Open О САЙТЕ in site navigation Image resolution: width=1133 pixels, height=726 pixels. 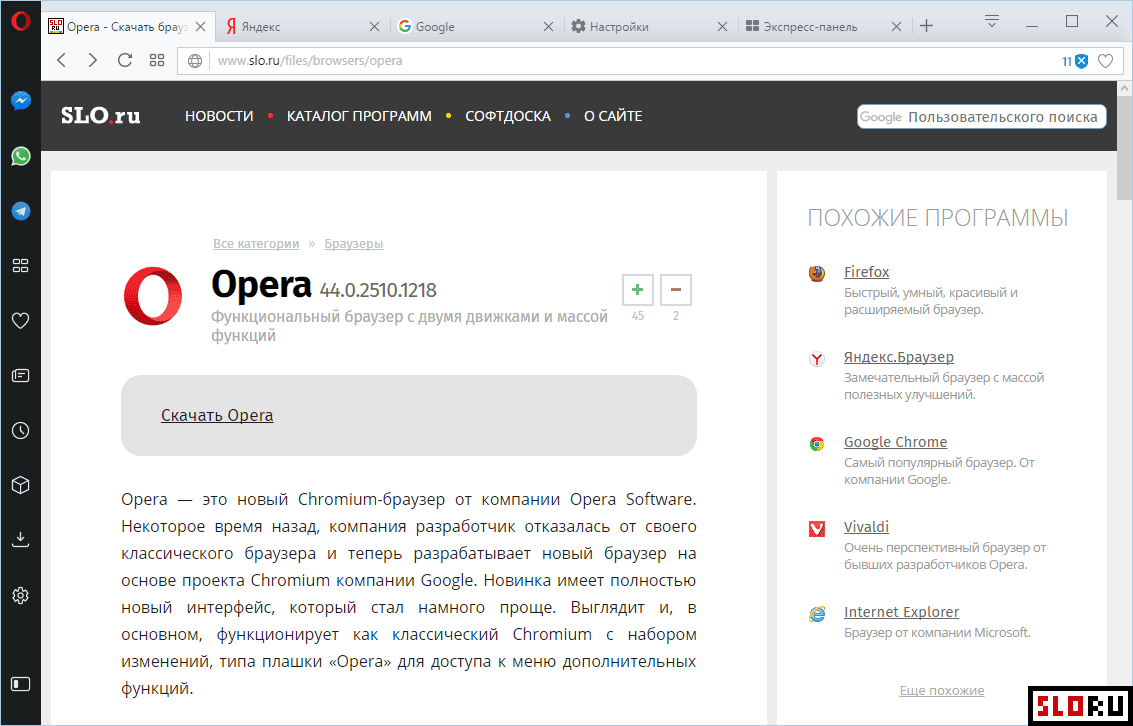click(613, 116)
